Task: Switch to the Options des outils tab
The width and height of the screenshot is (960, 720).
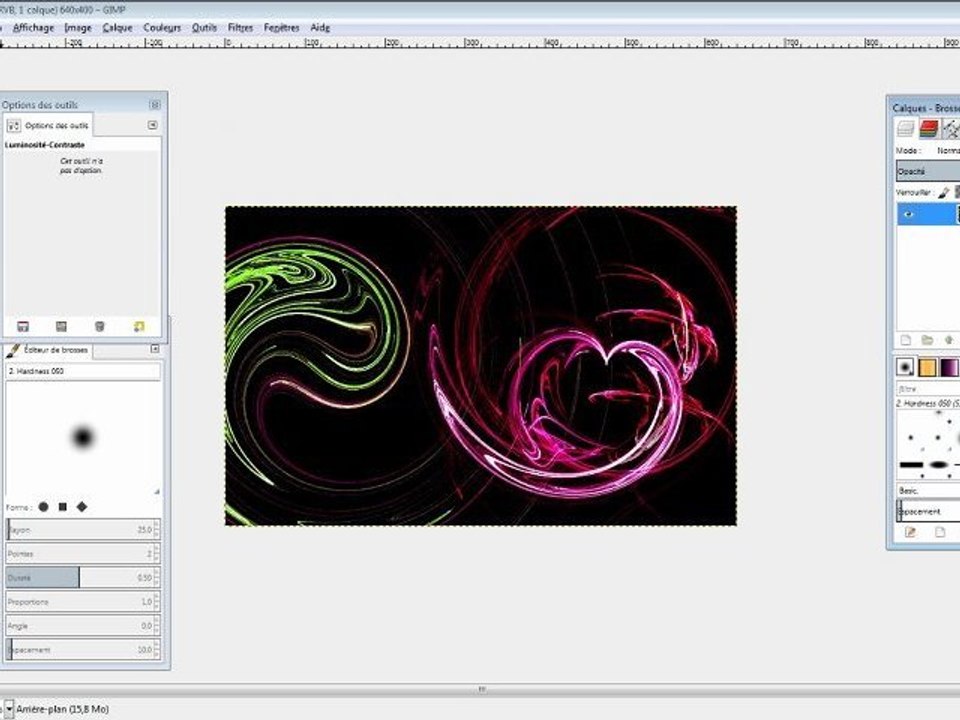Action: click(48, 125)
